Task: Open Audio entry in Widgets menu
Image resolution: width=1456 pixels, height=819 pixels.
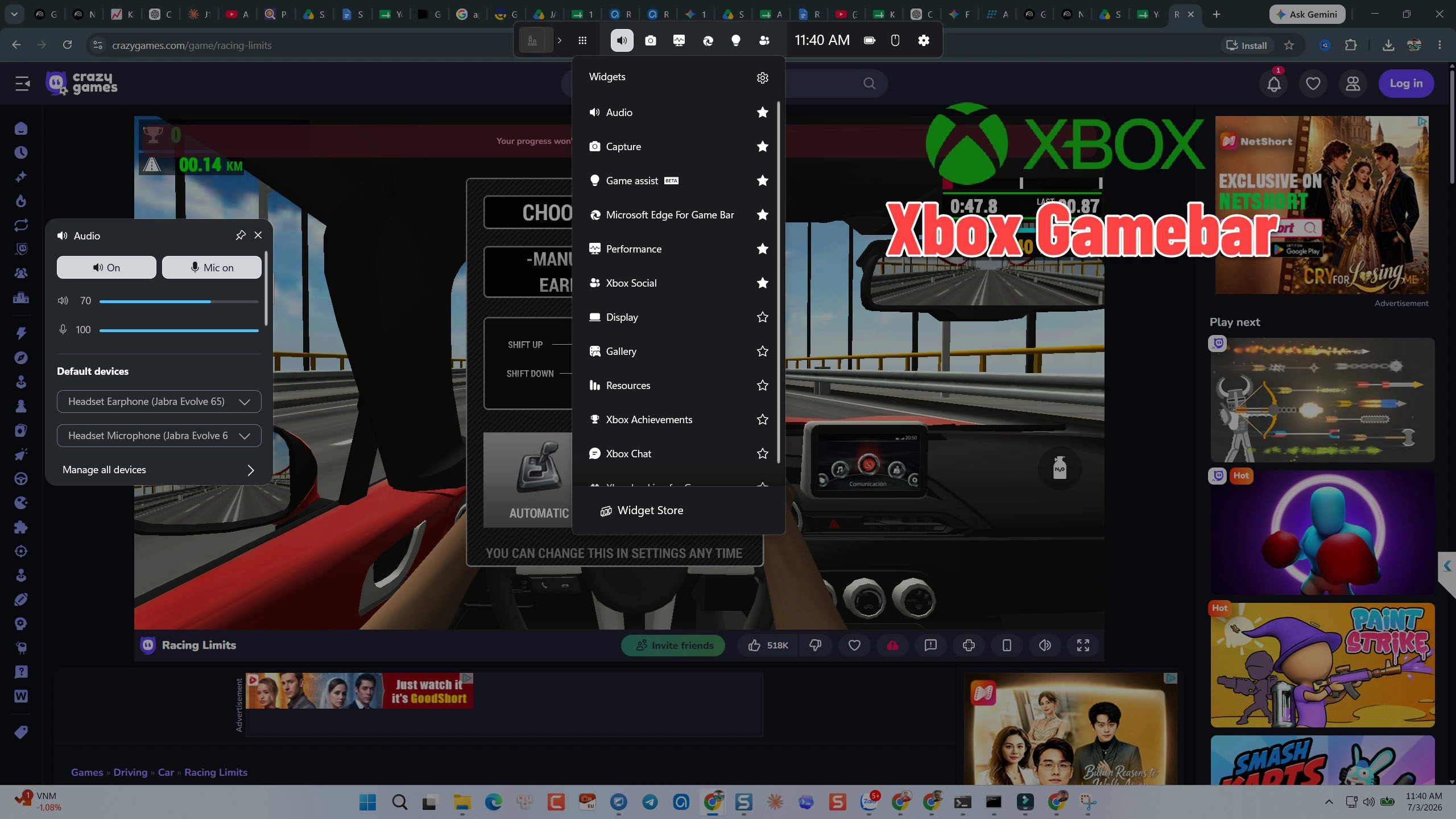Action: [x=665, y=113]
